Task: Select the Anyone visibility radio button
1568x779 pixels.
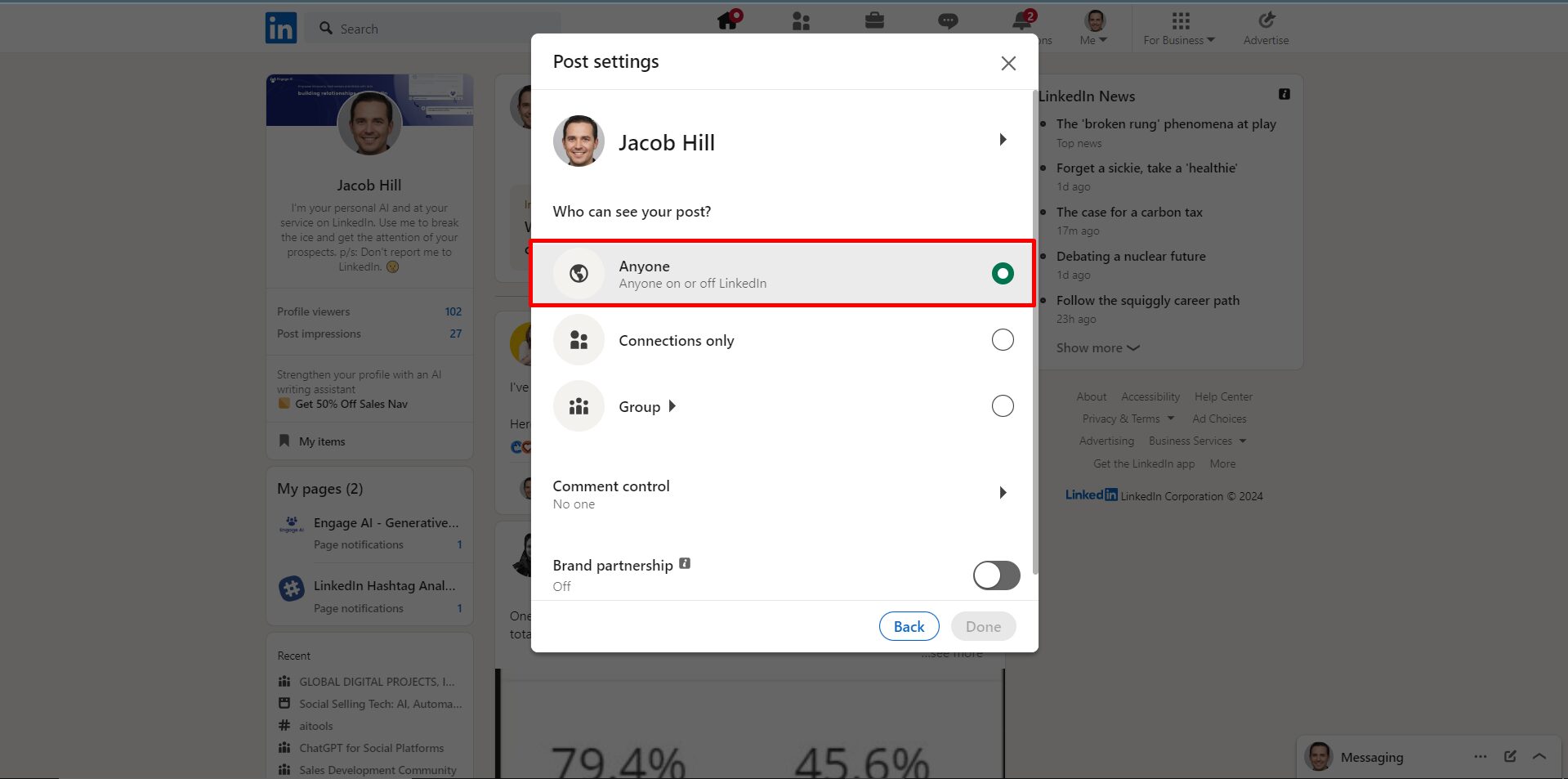Action: coord(1003,274)
